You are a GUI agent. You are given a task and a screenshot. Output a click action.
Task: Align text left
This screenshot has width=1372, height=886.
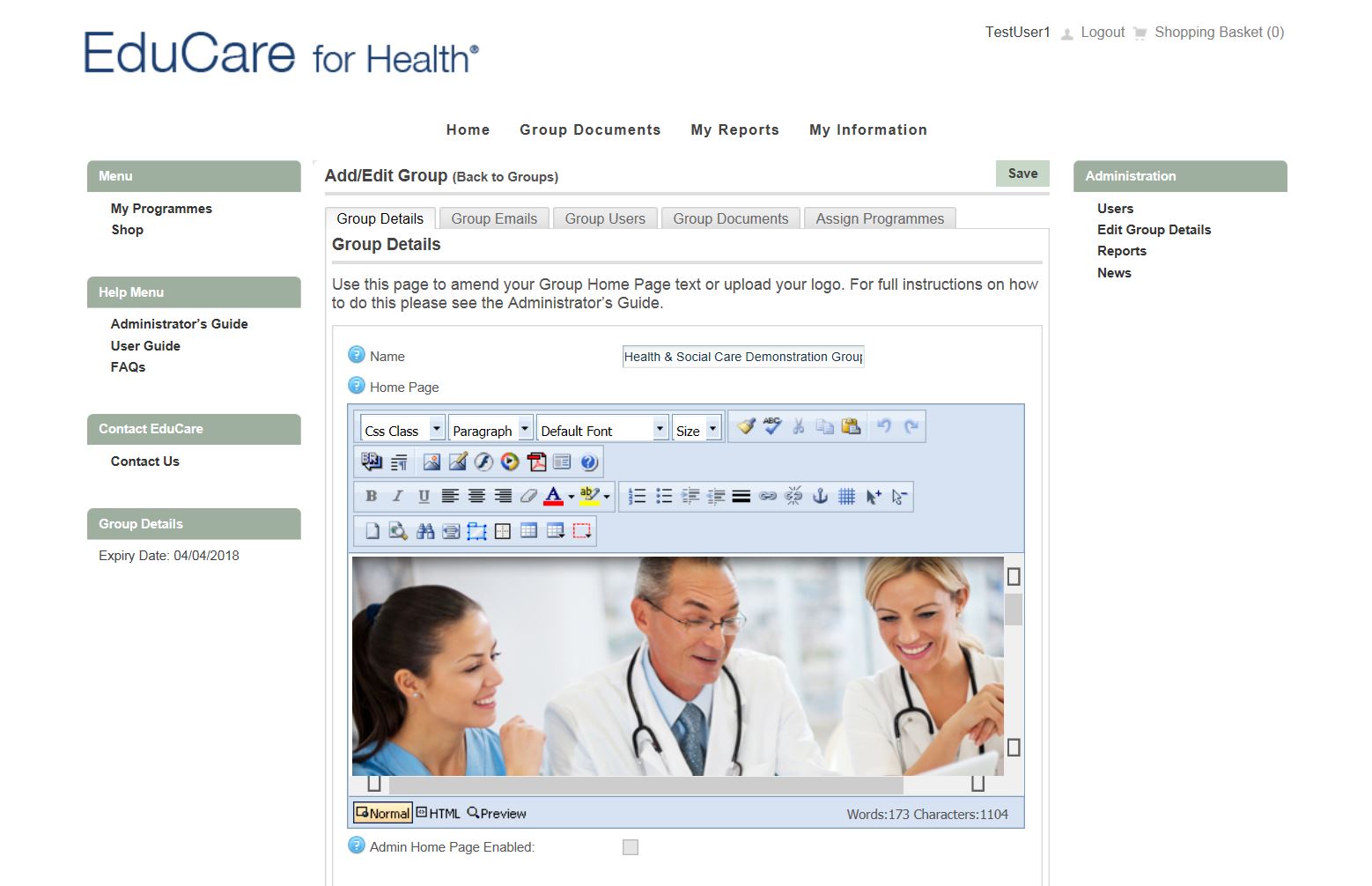tap(450, 496)
